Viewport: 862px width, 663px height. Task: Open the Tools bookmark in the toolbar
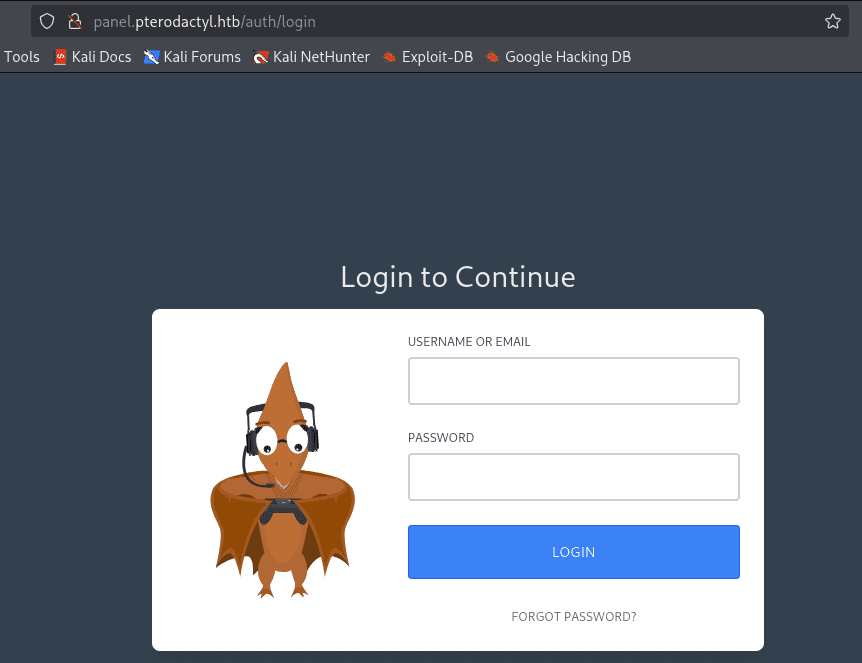click(22, 57)
